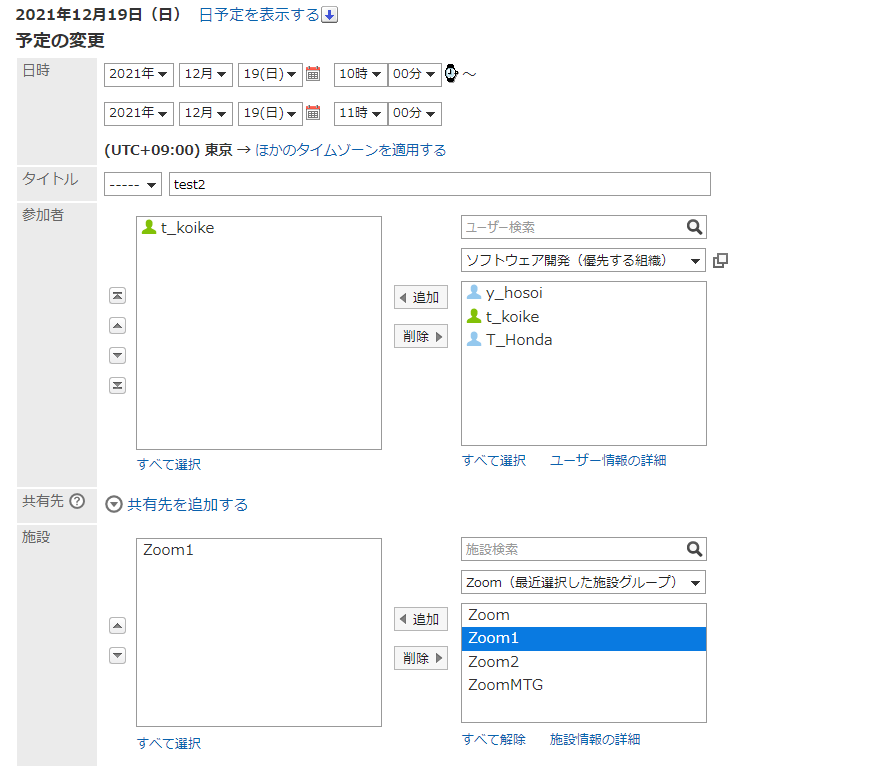Open the Zoom facility group dropdown
The height and width of the screenshot is (767, 873).
pos(583,582)
